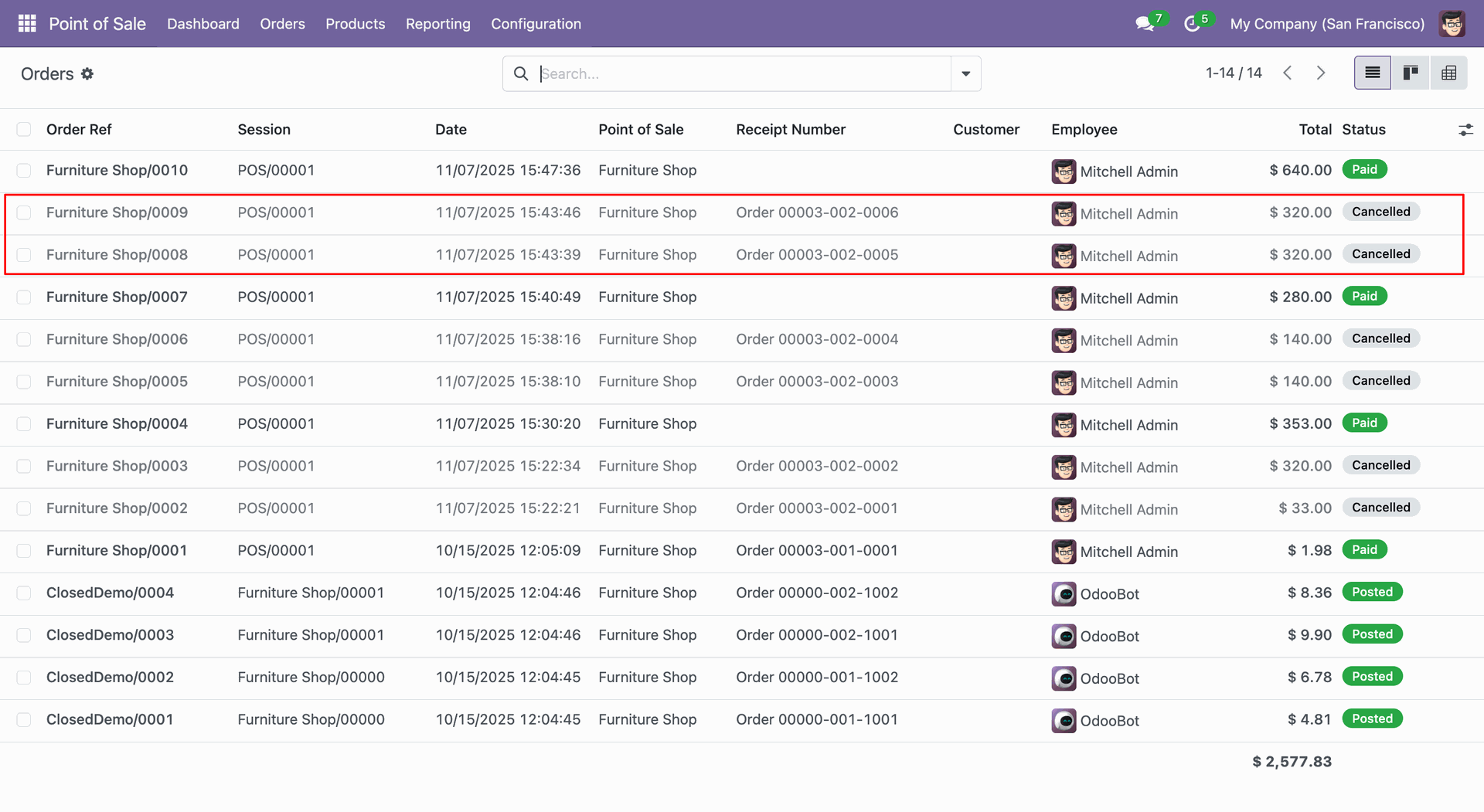
Task: Expand the search filter options dropdown
Action: [x=965, y=73]
